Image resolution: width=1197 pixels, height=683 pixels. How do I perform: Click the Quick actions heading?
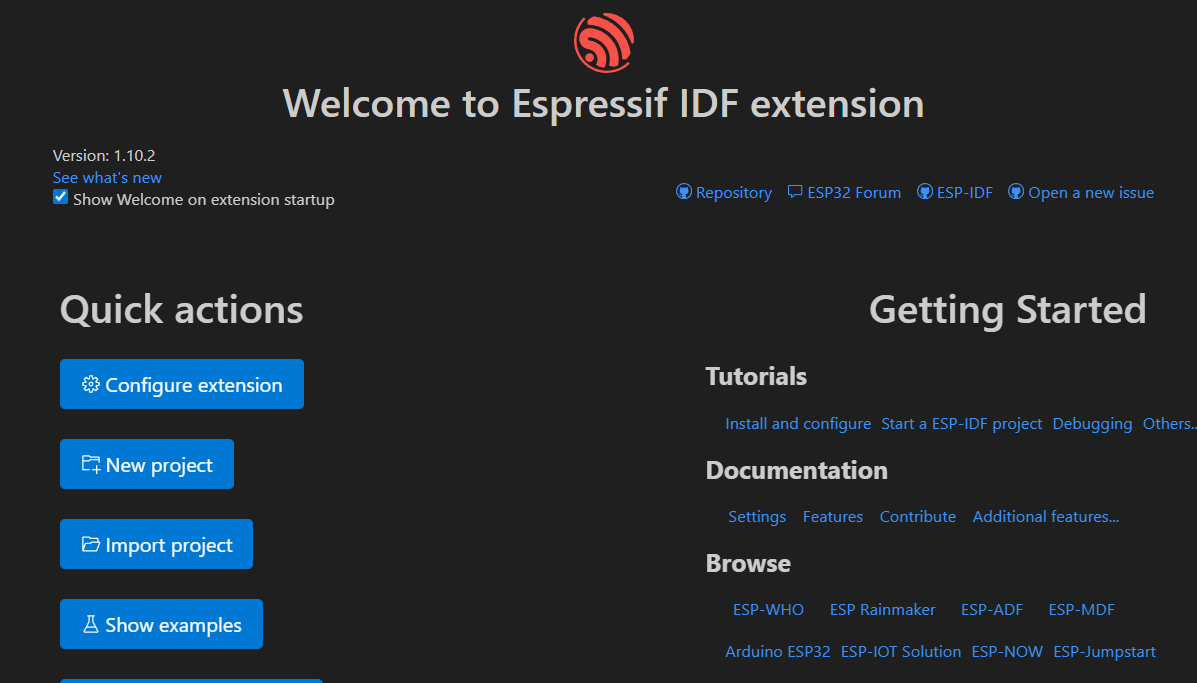tap(182, 310)
